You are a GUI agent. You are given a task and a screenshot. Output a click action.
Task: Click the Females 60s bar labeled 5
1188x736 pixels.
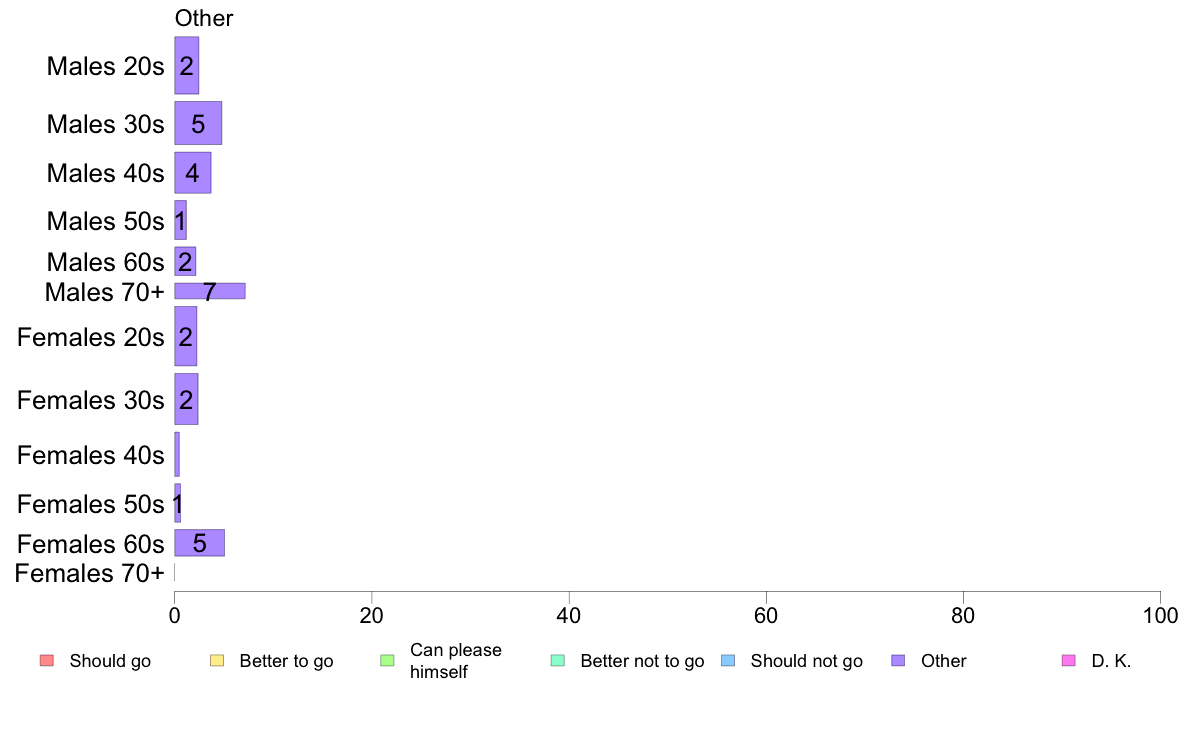pyautogui.click(x=199, y=543)
